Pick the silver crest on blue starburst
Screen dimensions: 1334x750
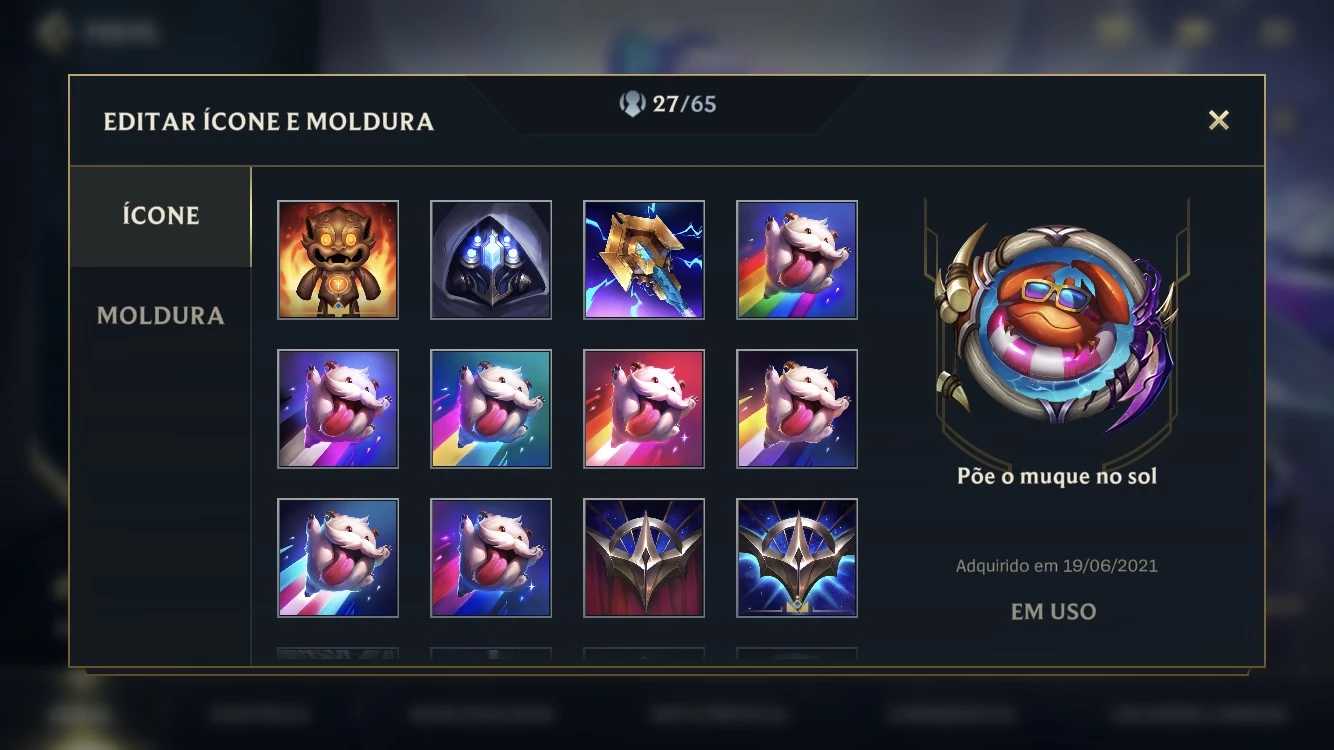click(x=797, y=558)
